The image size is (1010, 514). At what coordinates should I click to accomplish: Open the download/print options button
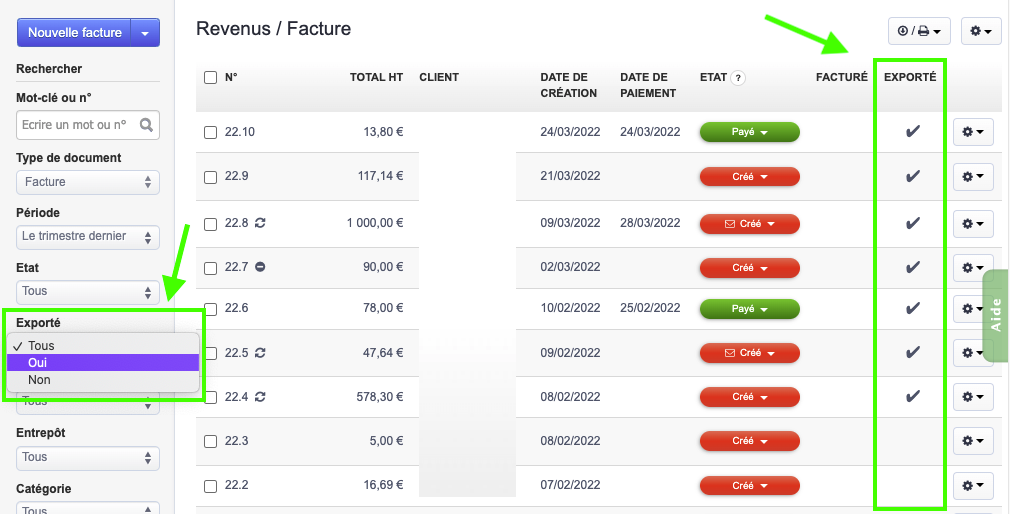click(919, 31)
